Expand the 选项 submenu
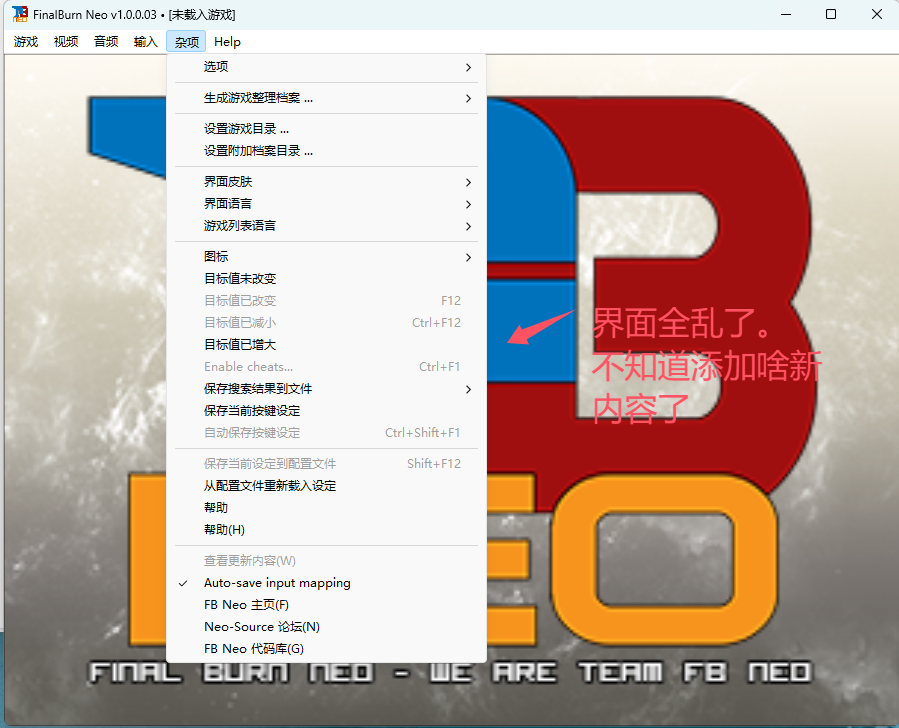The height and width of the screenshot is (728, 899). coord(326,67)
